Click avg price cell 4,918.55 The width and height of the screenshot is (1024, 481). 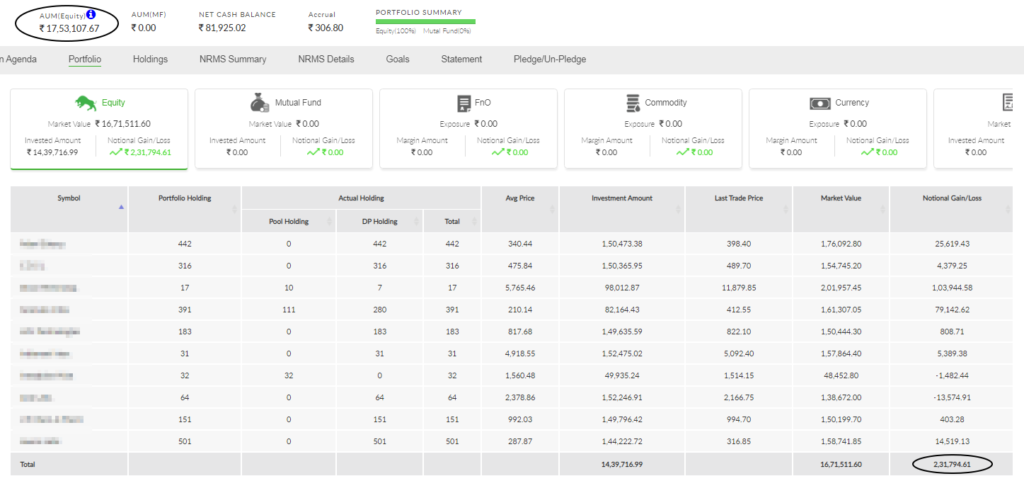[x=520, y=354]
